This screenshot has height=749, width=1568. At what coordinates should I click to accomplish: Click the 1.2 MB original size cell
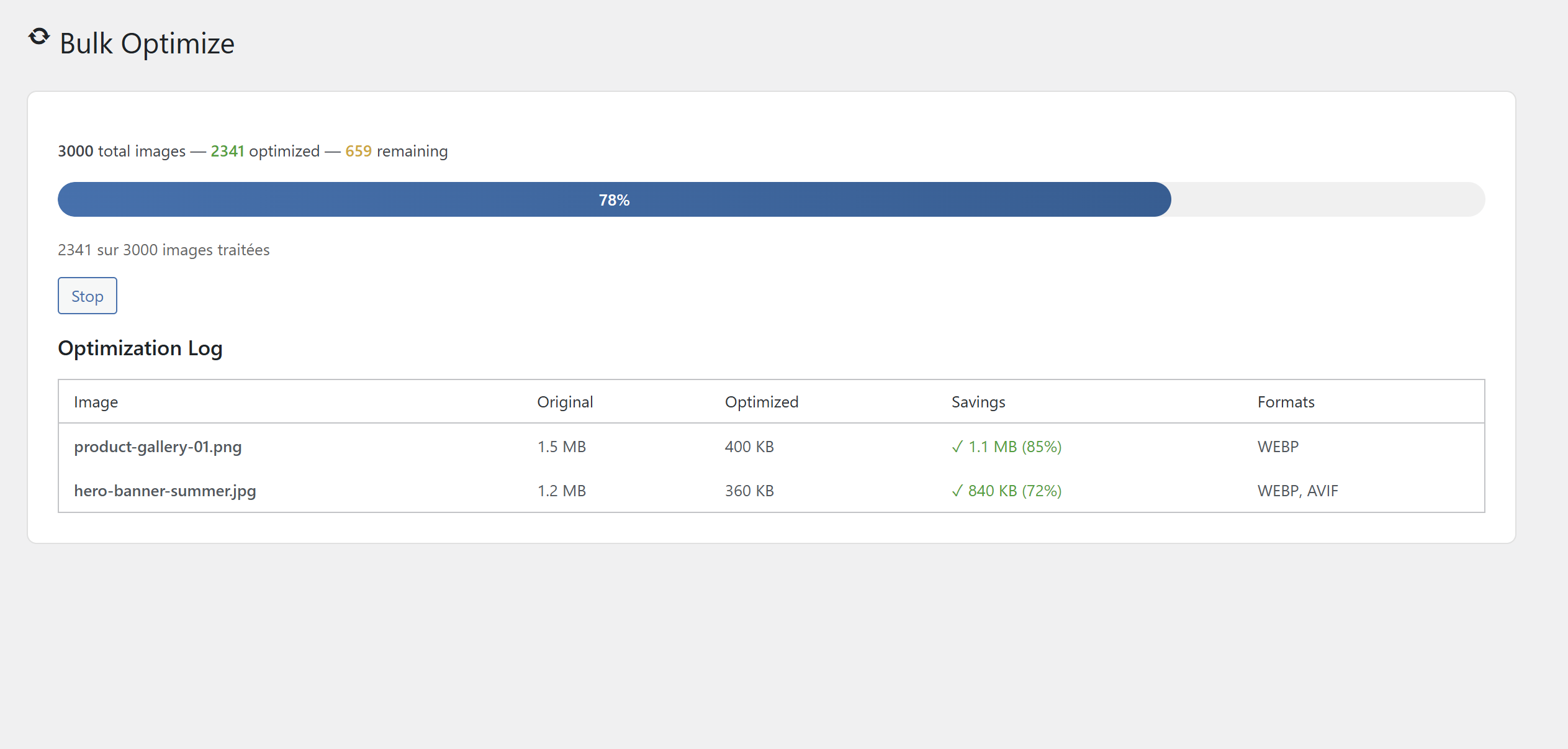[x=562, y=491]
